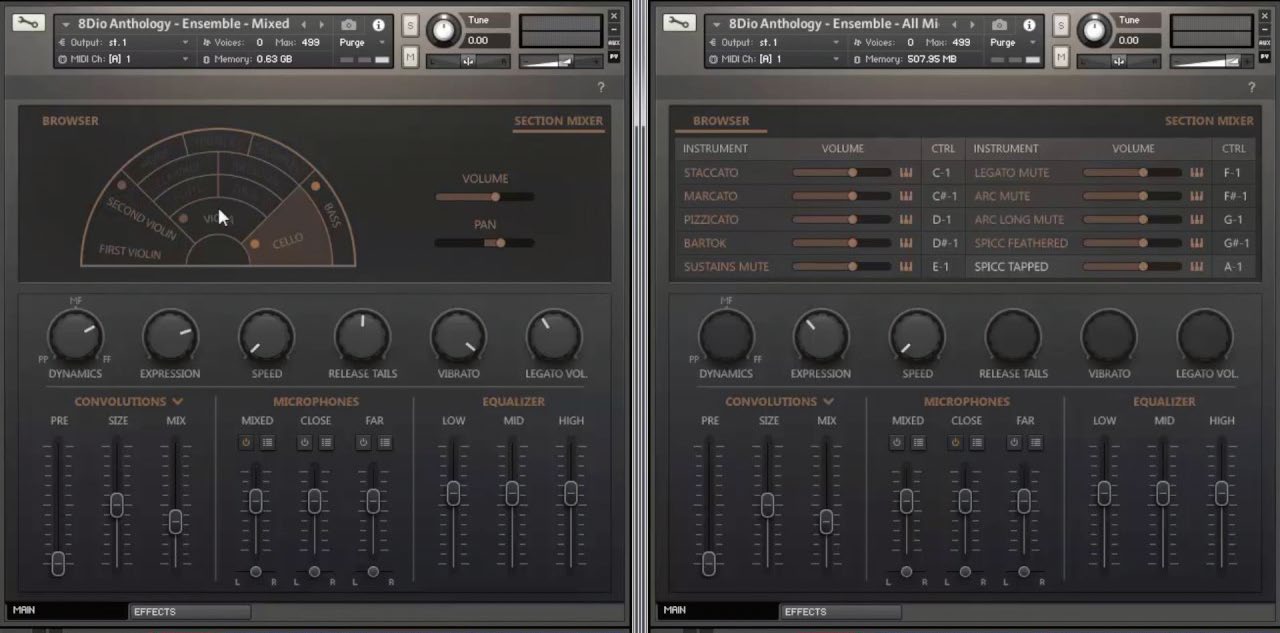This screenshot has height=633, width=1280.
Task: Select FIRST VIOLIN section in seating chart
Action: click(130, 250)
